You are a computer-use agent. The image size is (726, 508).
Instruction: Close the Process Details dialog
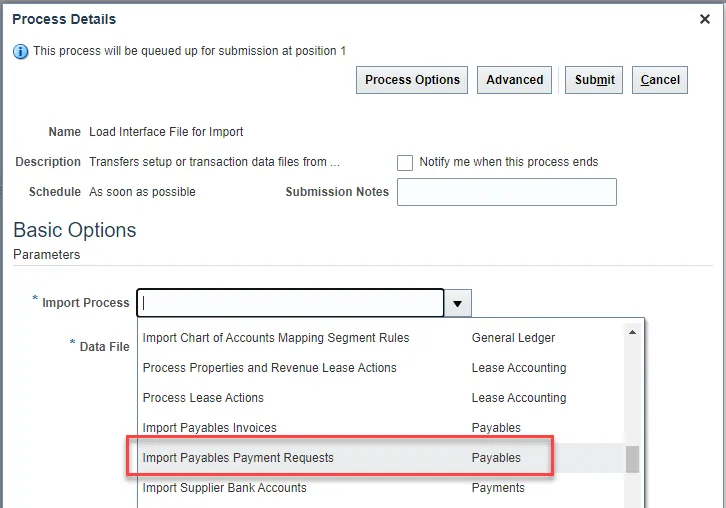point(705,19)
